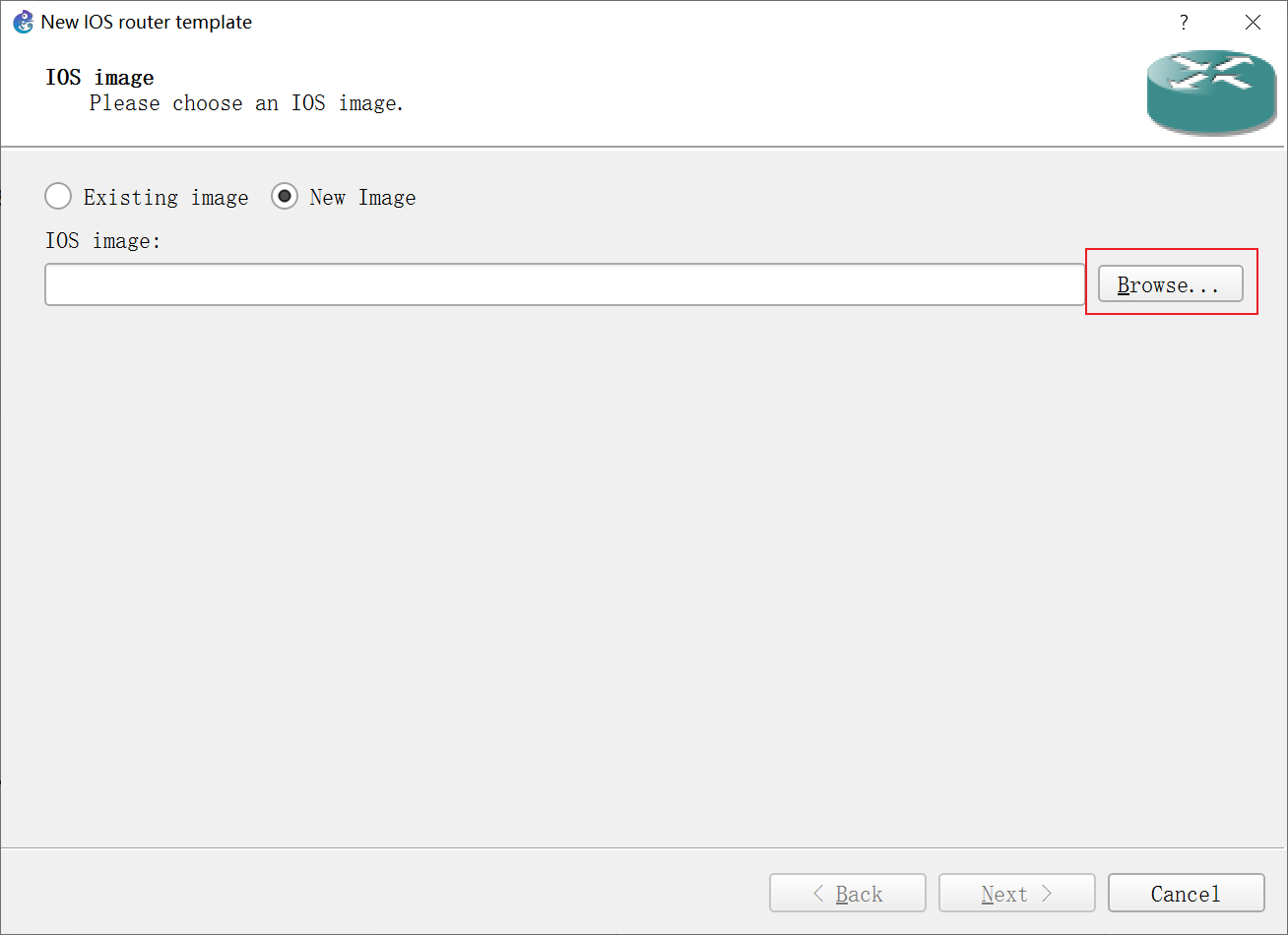Select the Existing image radio button
The width and height of the screenshot is (1288, 935).
tap(58, 197)
